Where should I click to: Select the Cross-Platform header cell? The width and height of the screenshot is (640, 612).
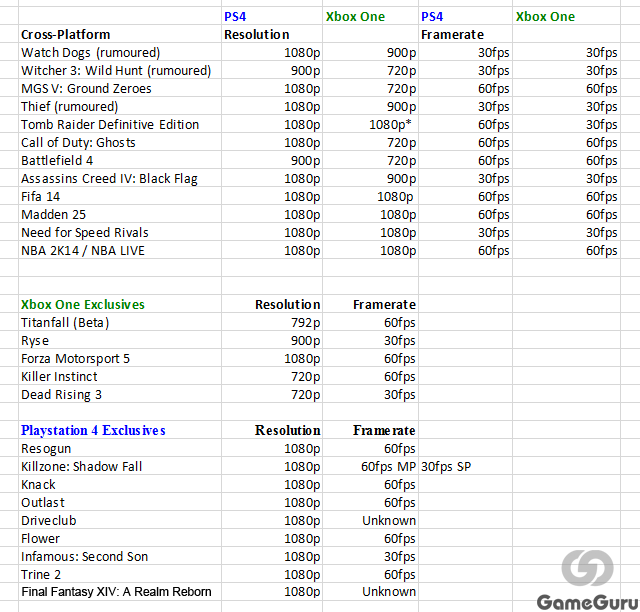(120, 34)
